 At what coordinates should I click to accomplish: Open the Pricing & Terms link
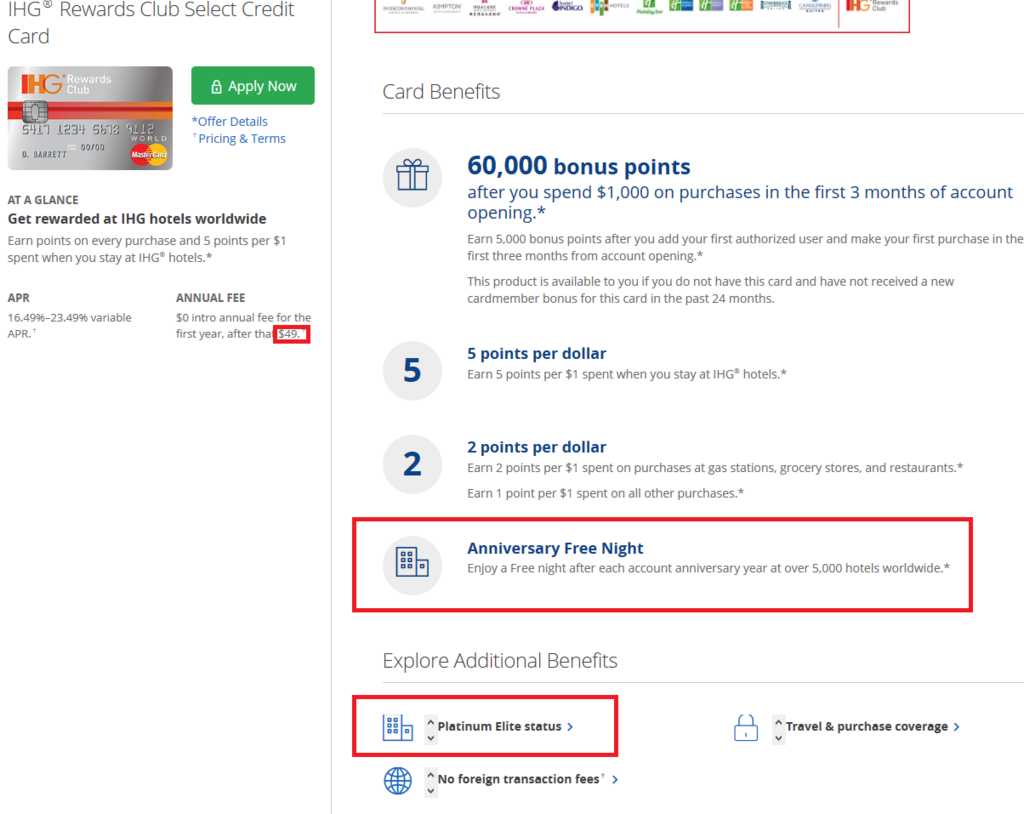pyautogui.click(x=241, y=138)
